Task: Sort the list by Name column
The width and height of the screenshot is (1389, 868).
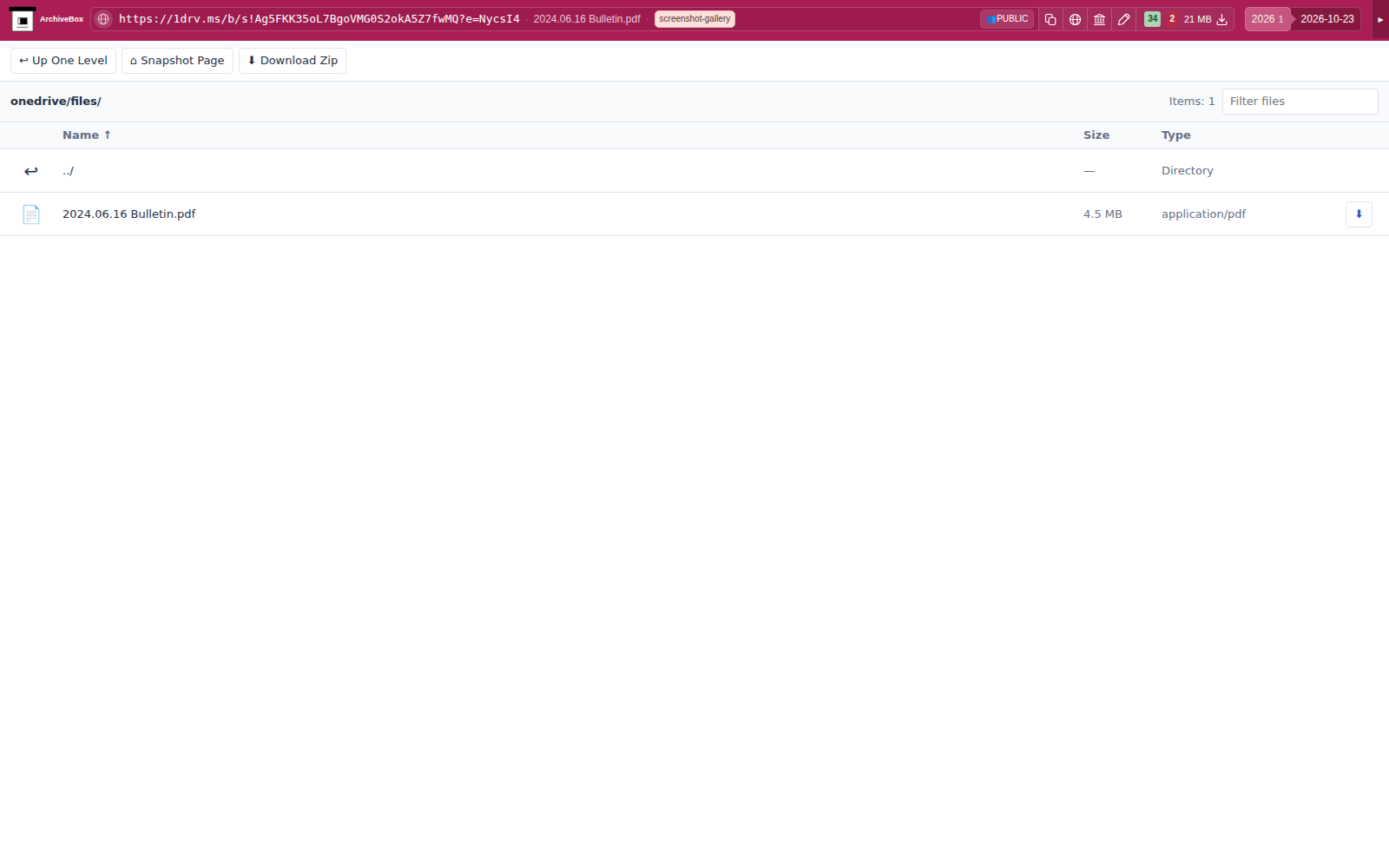Action: [87, 135]
